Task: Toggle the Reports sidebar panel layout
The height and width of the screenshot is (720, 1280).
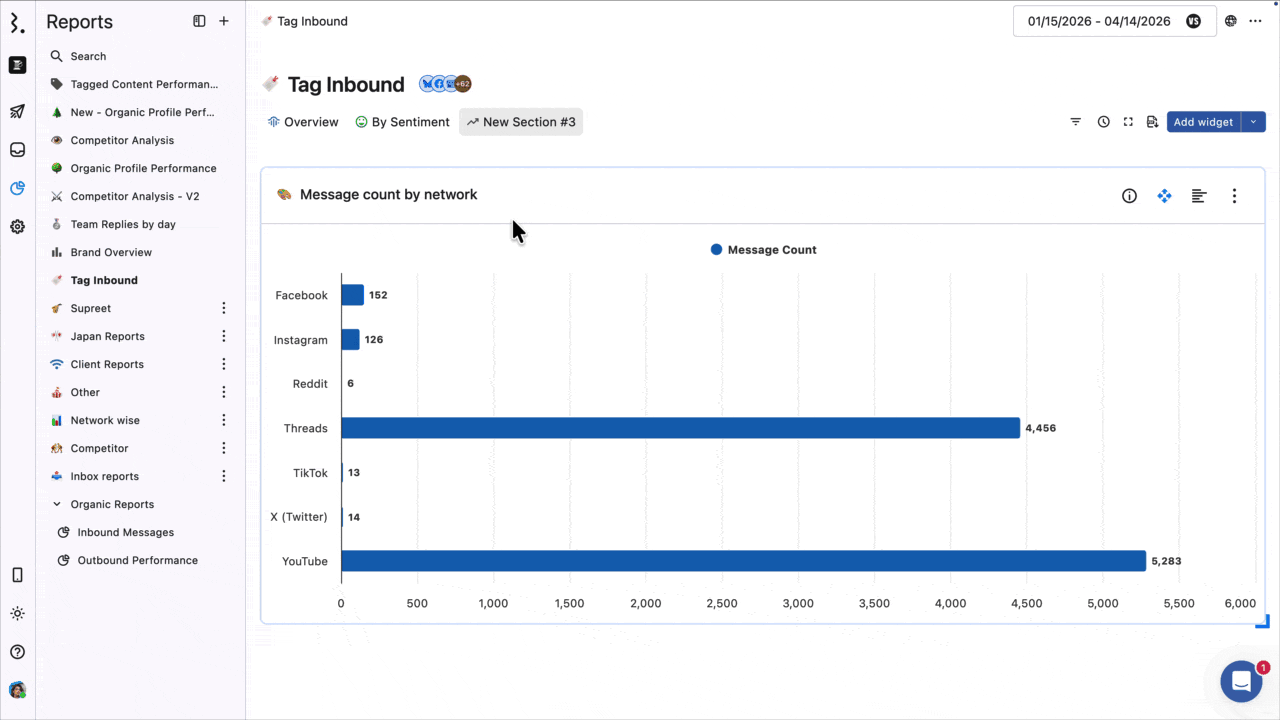Action: pos(199,21)
